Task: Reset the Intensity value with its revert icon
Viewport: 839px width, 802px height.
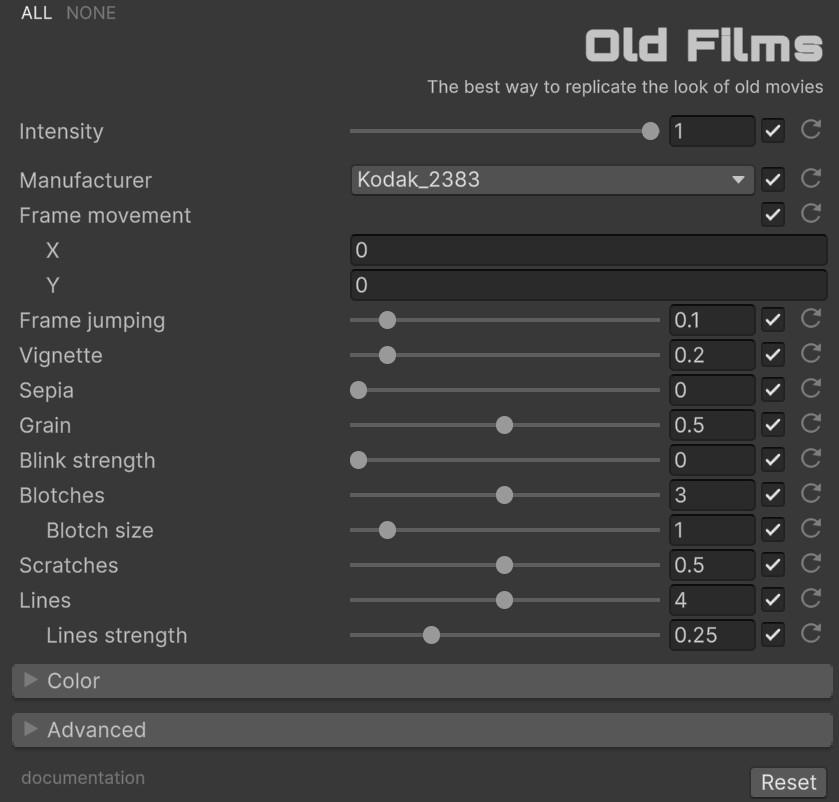Action: point(811,130)
